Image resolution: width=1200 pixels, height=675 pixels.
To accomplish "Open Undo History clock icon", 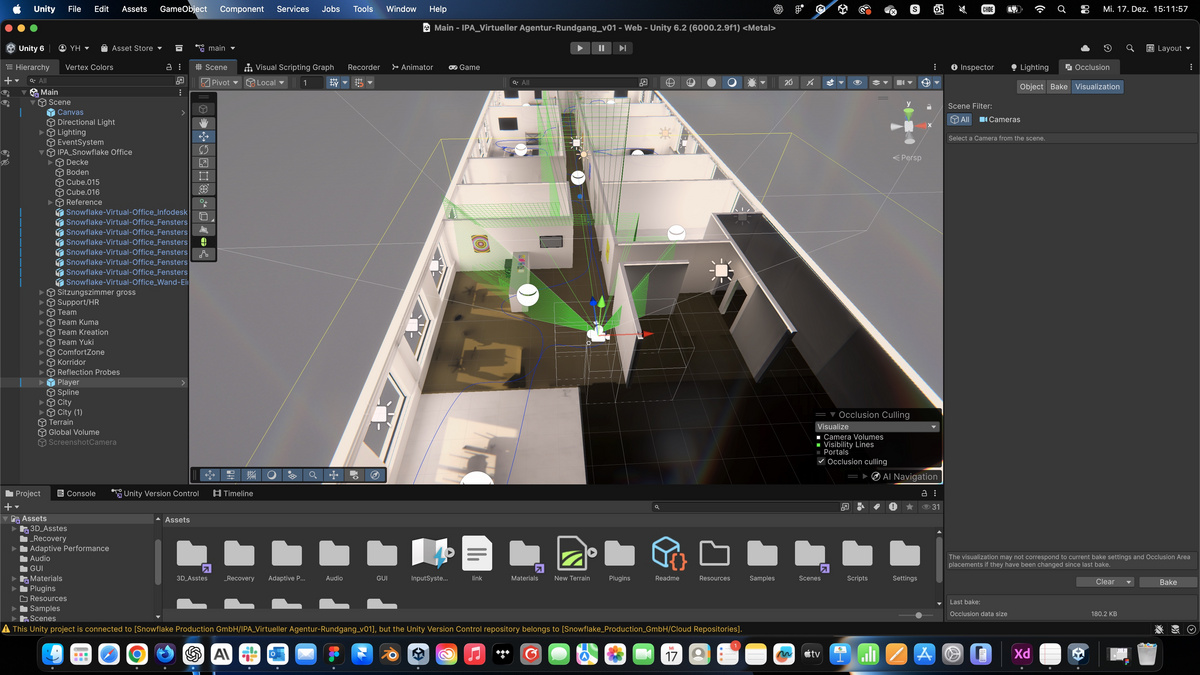I will click(1107, 48).
